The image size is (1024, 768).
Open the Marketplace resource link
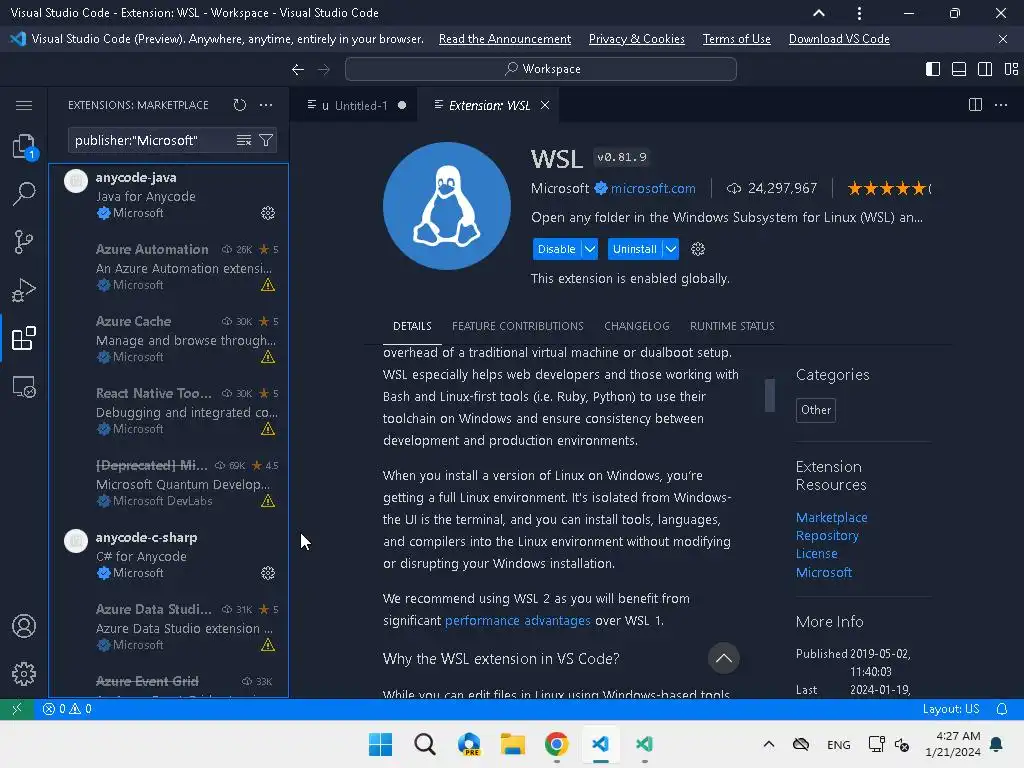pos(831,517)
